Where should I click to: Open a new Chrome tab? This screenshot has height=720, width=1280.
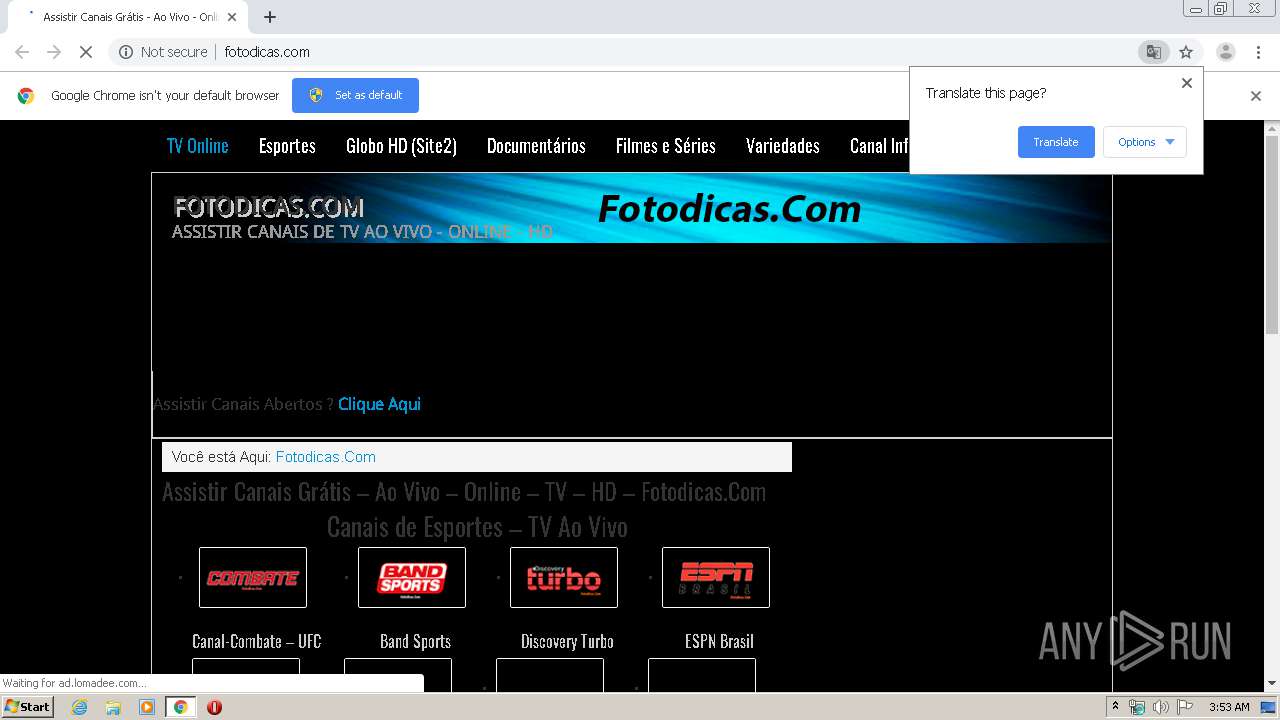[270, 17]
